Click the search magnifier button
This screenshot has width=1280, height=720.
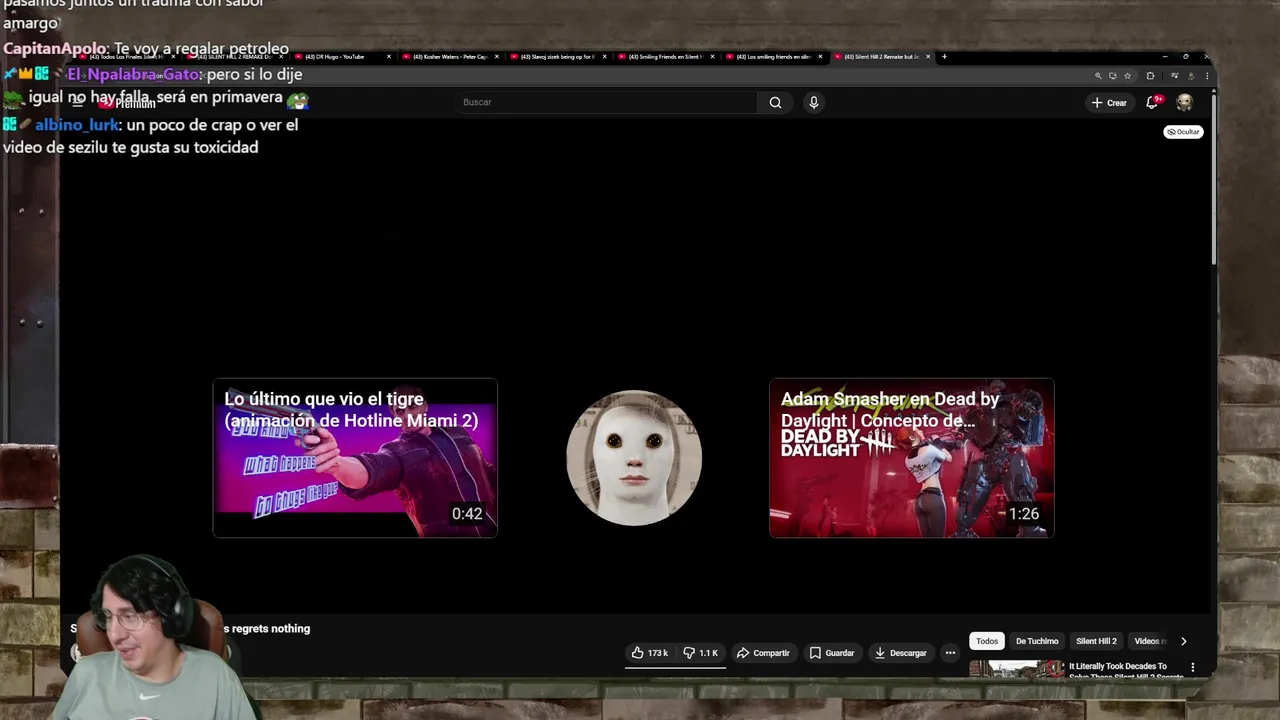pyautogui.click(x=775, y=102)
